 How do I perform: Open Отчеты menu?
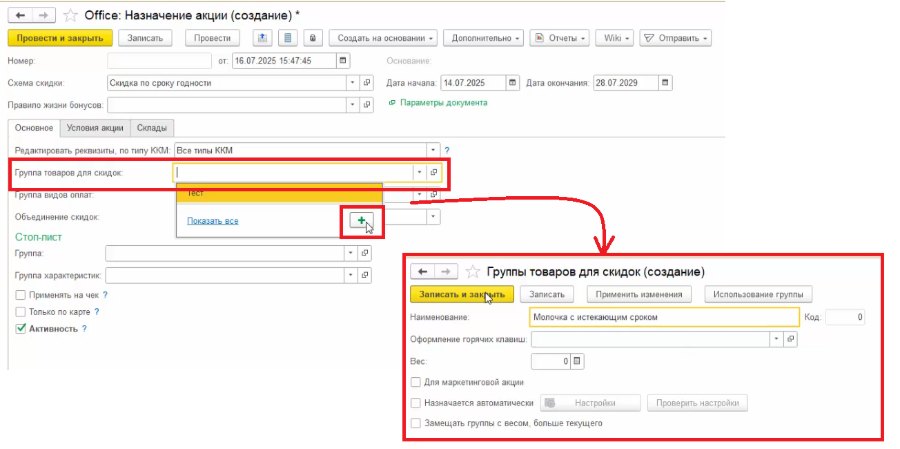(x=560, y=38)
